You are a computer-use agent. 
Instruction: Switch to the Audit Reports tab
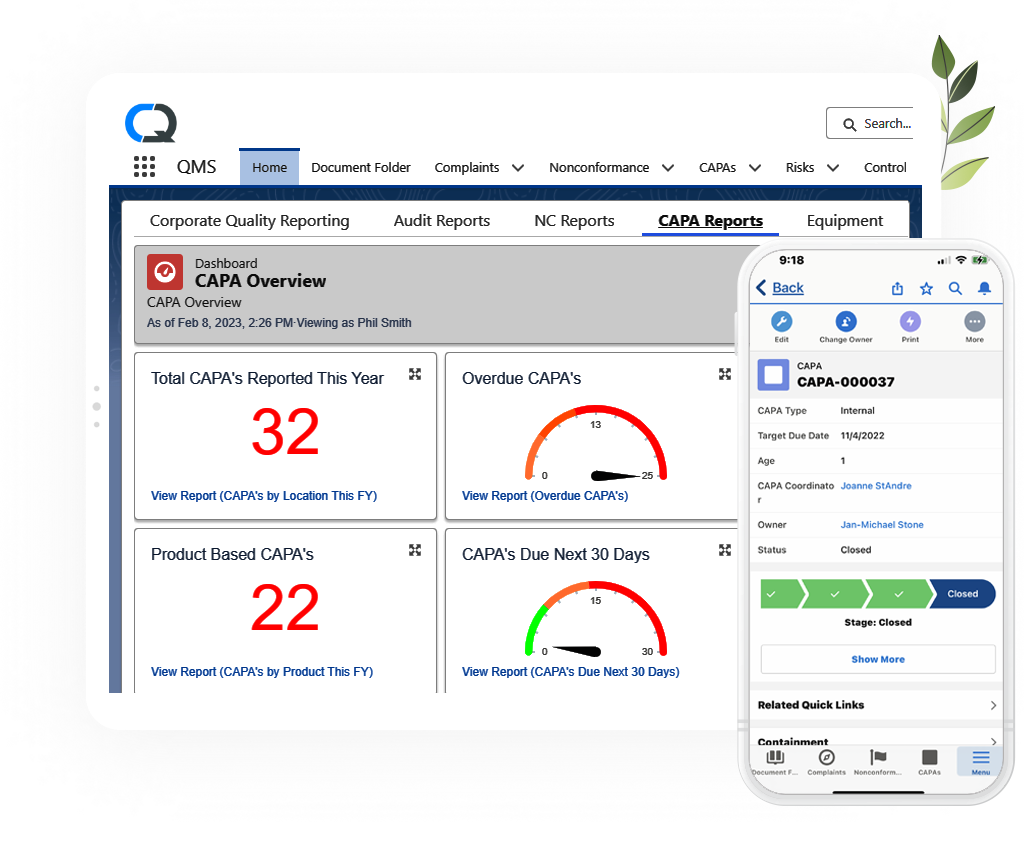[442, 221]
